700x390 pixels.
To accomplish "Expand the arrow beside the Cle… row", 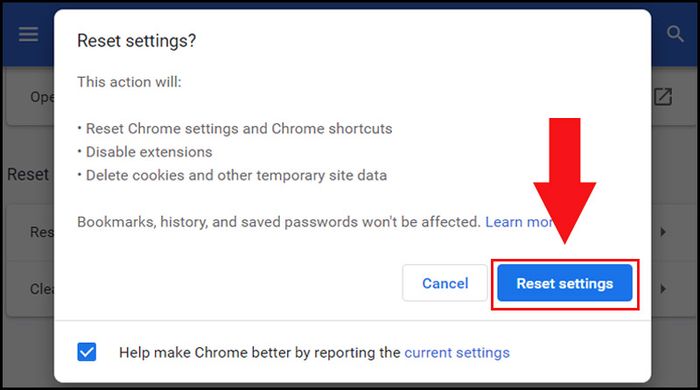I will point(663,289).
